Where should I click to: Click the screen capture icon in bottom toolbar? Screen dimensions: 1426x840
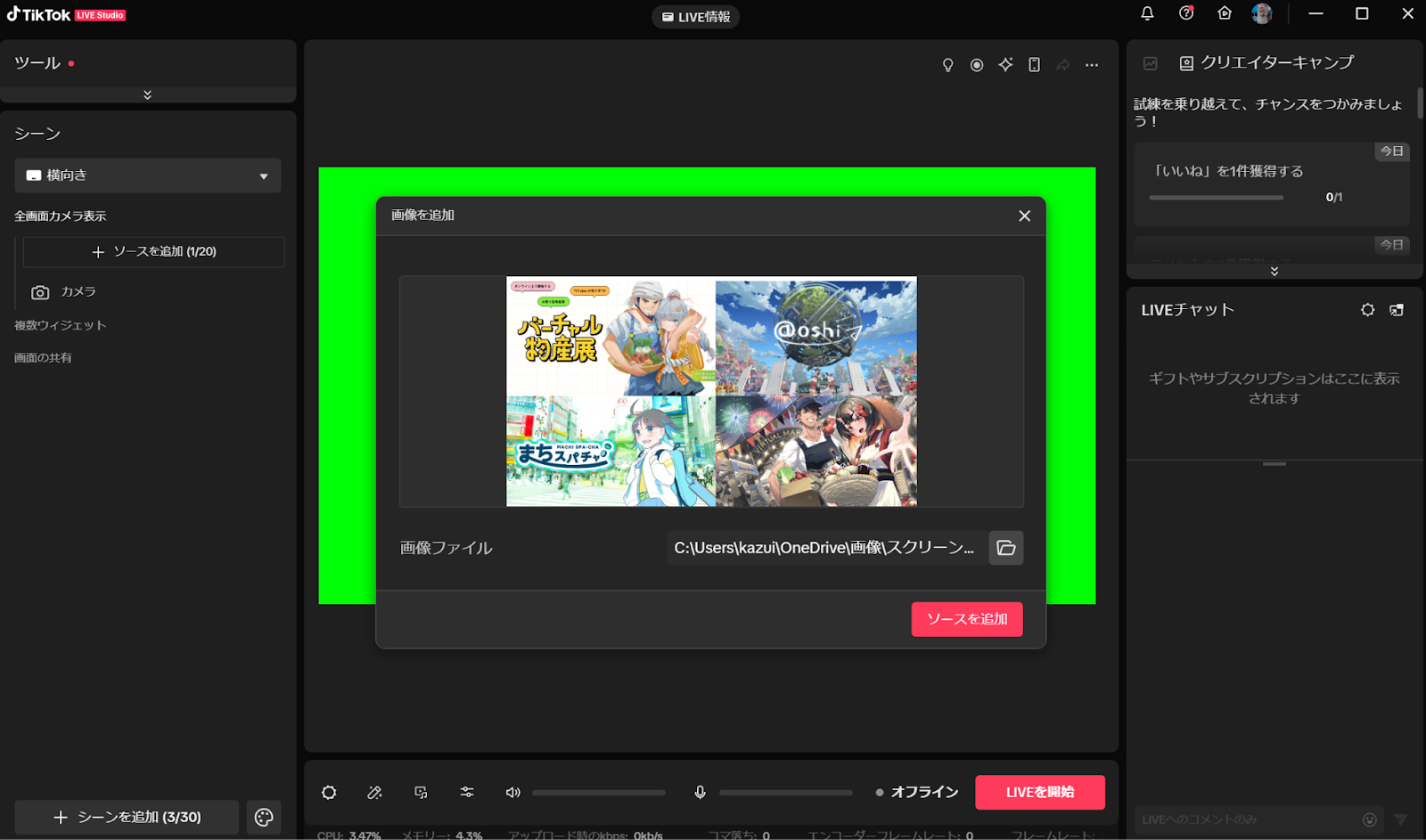coord(421,793)
